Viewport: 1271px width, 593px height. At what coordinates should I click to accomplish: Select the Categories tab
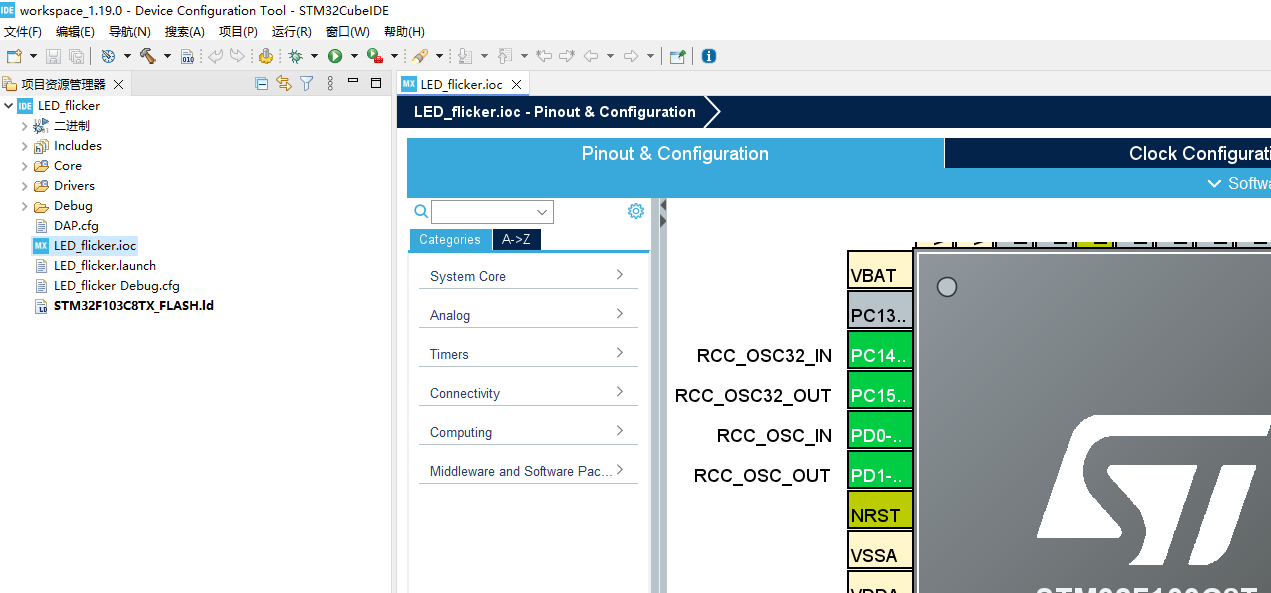[450, 239]
